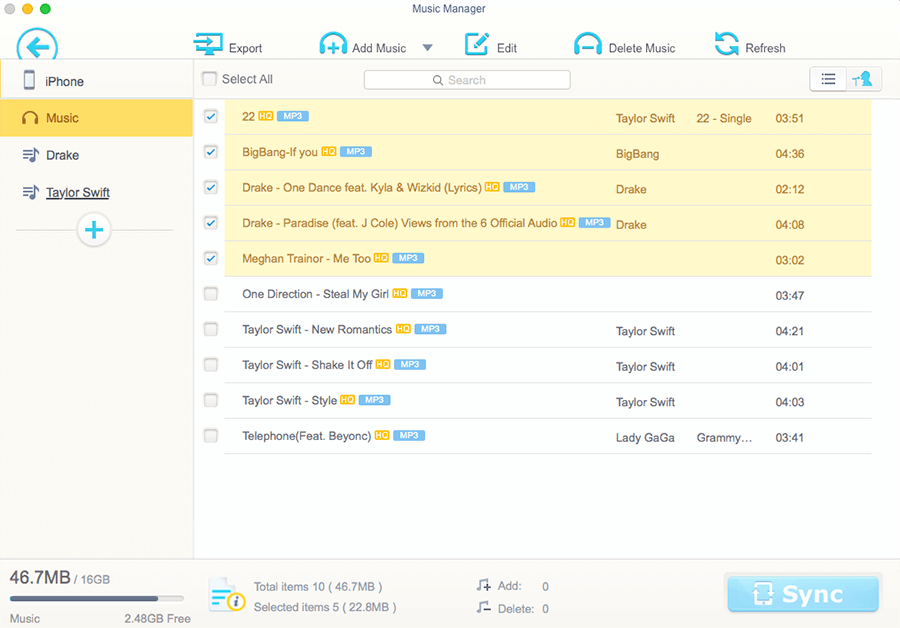The image size is (900, 628).
Task: Switch to artist view icon
Action: [863, 79]
